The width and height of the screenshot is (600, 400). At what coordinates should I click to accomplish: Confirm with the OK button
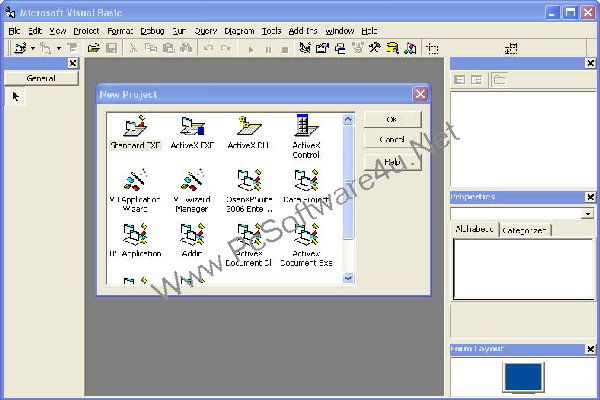tap(392, 119)
